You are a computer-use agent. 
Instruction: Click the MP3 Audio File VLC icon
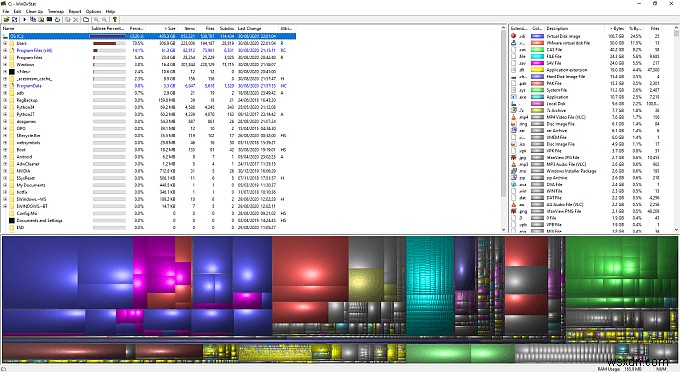tap(513, 164)
